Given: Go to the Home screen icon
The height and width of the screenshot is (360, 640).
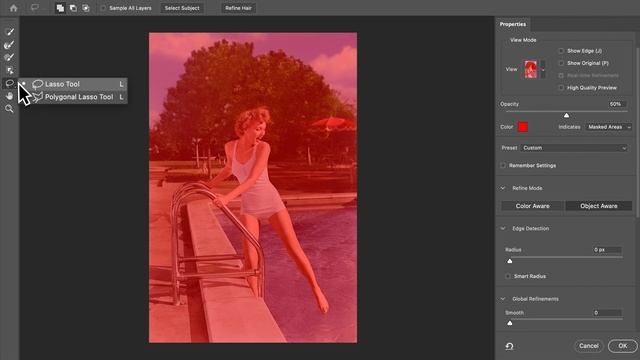Looking at the screenshot, I should pos(13,8).
